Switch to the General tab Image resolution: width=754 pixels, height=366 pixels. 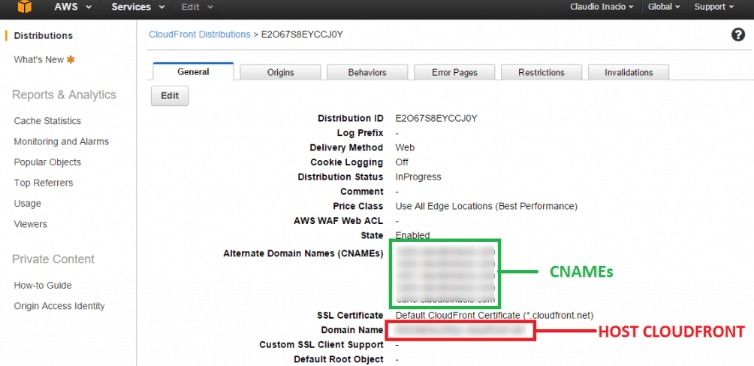point(193,72)
